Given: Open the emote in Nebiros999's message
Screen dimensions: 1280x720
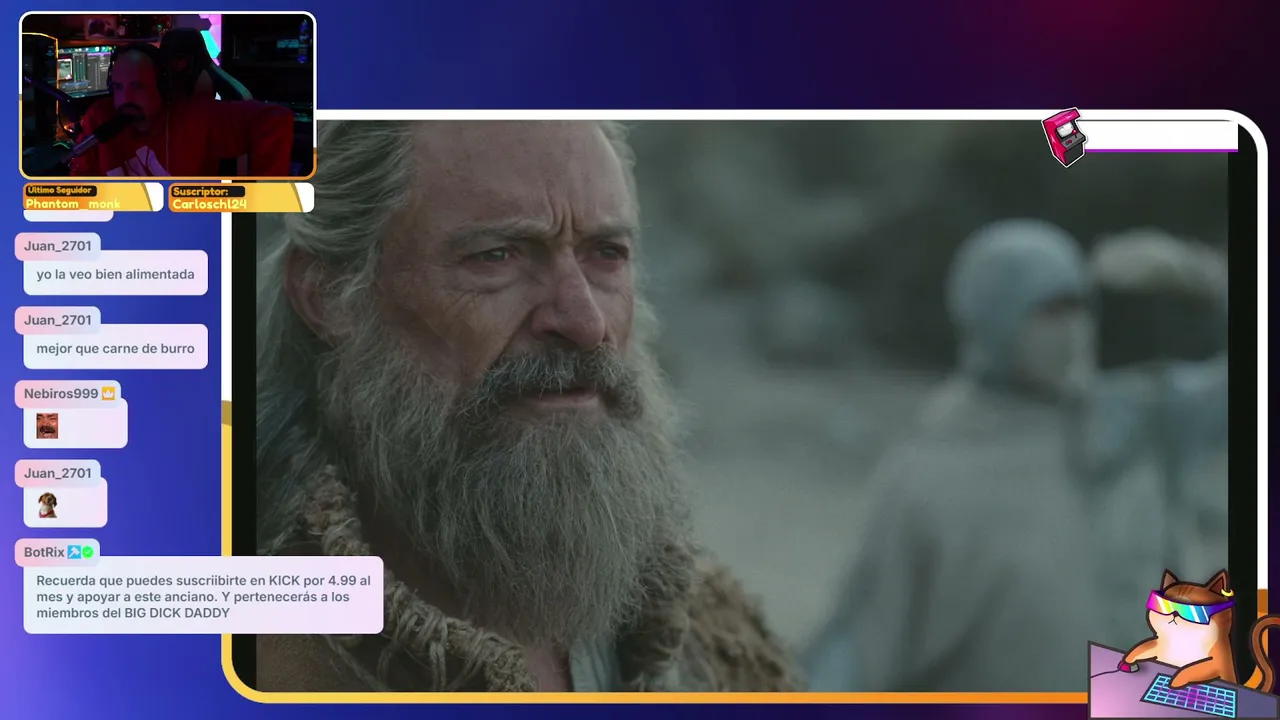Looking at the screenshot, I should (47, 426).
